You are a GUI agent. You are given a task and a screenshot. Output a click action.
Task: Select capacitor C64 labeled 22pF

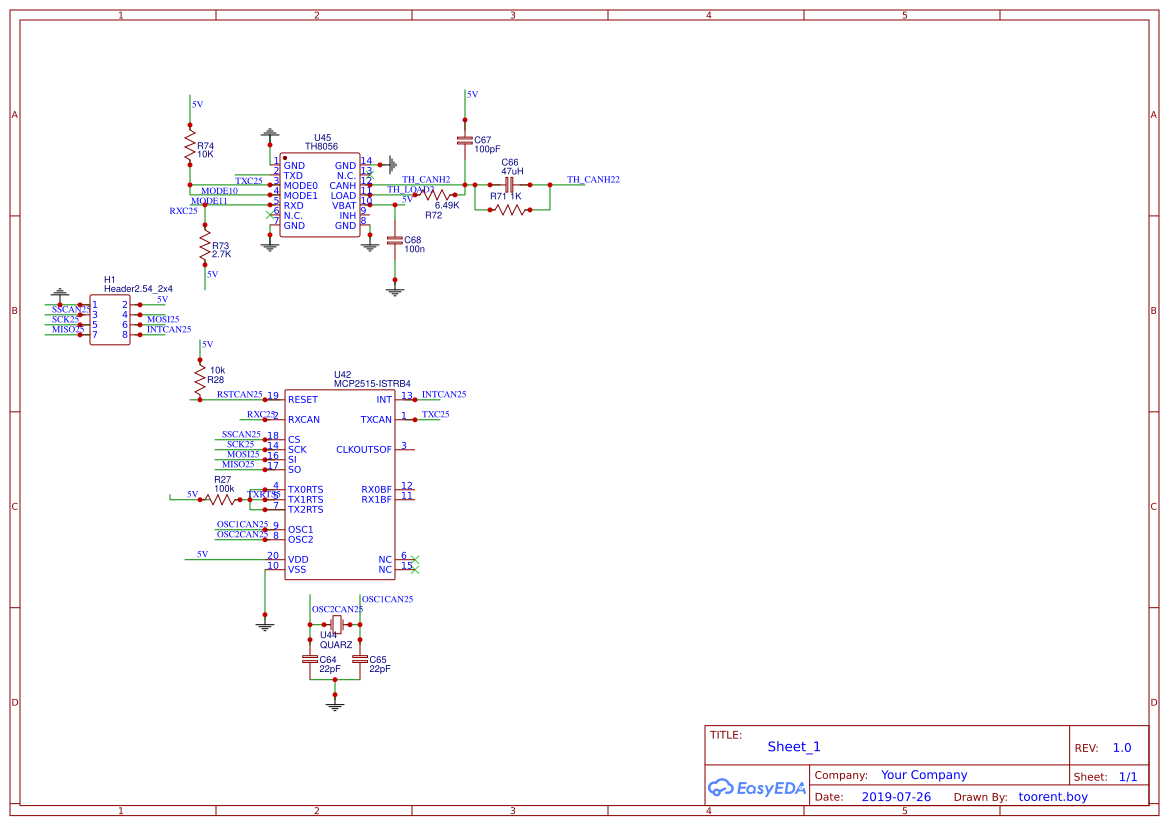(310, 660)
